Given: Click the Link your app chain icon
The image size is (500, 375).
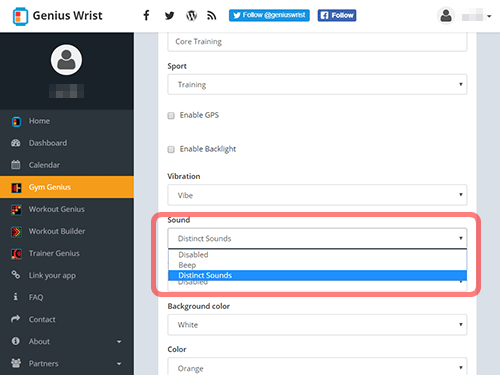Looking at the screenshot, I should pyautogui.click(x=16, y=275).
